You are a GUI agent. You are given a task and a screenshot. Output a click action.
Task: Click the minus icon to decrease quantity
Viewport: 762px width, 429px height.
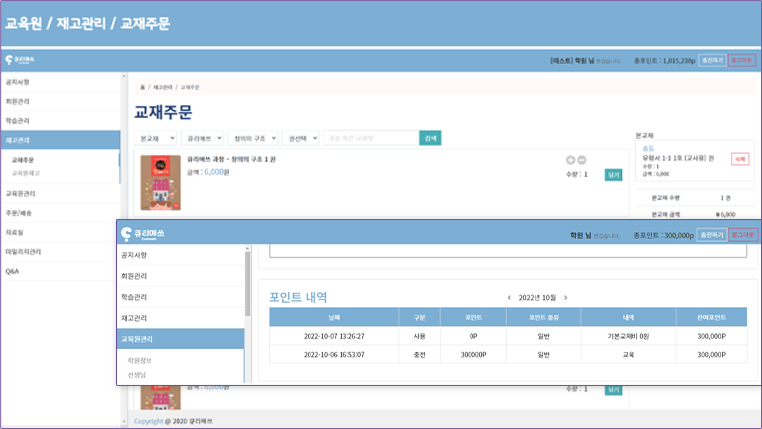coord(582,160)
